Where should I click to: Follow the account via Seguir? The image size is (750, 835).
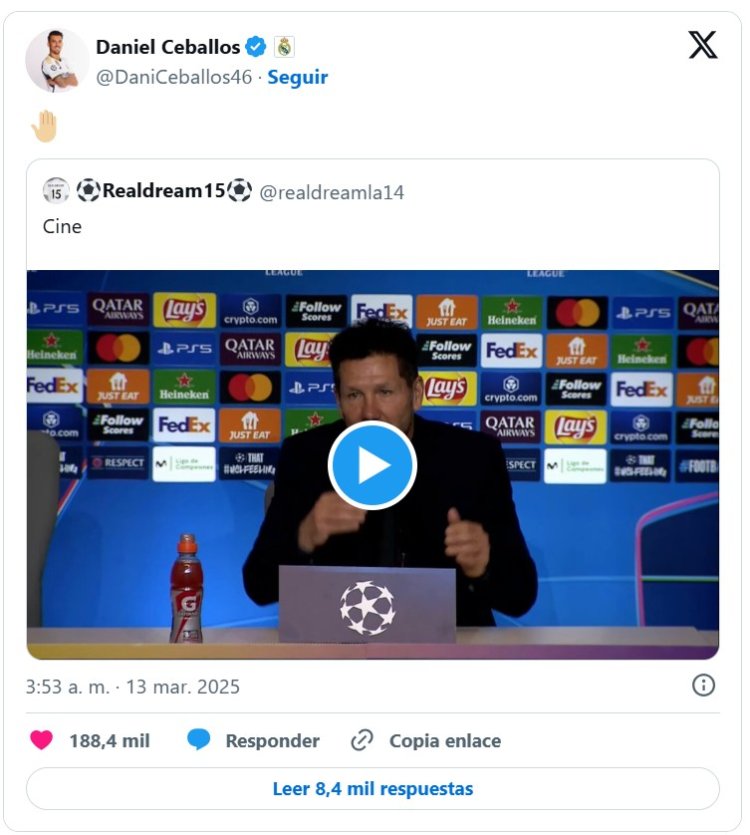[297, 77]
